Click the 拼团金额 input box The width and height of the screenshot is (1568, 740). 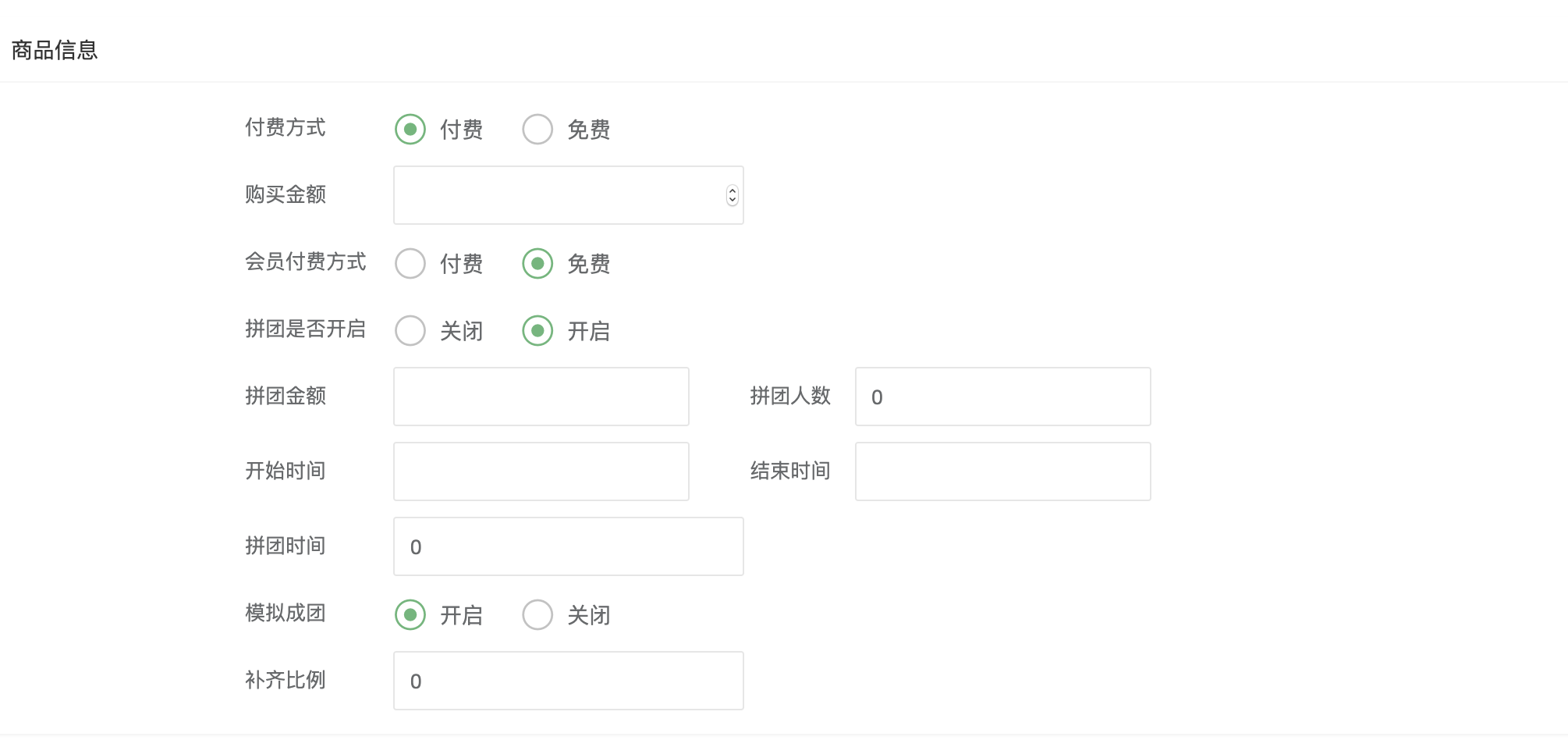coord(541,397)
